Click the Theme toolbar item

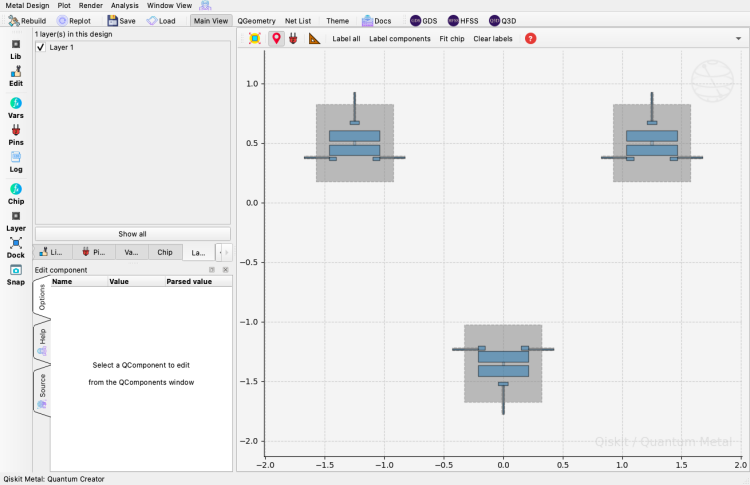pos(337,21)
